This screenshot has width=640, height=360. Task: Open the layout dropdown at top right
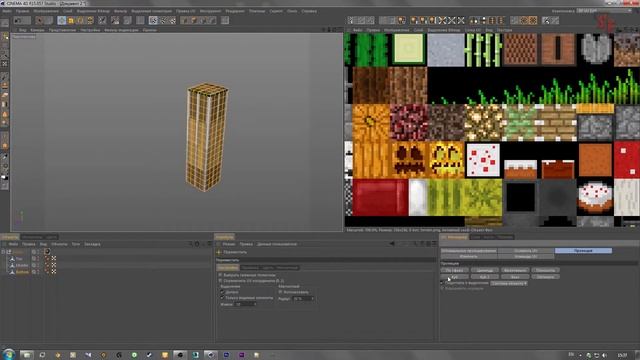(603, 11)
